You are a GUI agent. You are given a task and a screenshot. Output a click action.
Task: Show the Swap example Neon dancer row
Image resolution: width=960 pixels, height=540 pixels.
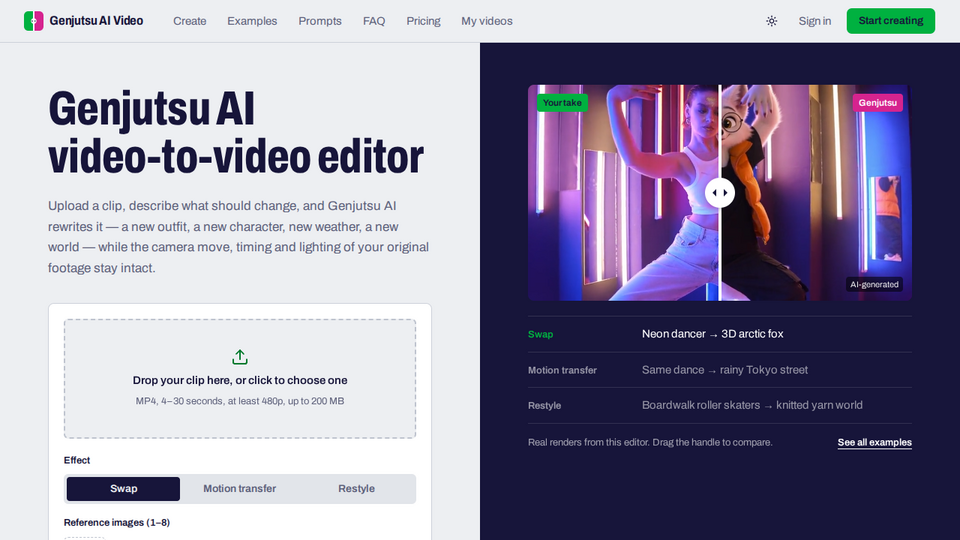point(719,334)
